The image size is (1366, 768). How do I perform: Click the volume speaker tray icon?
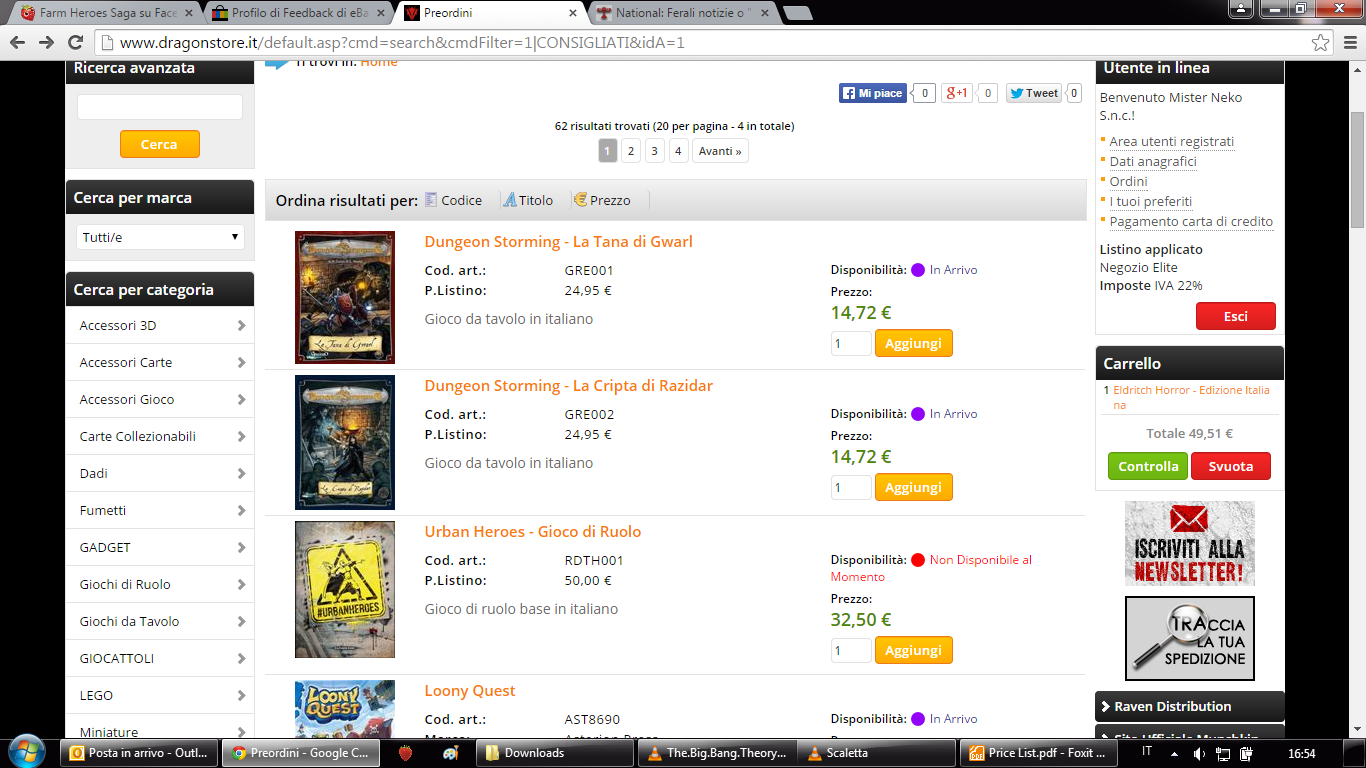1198,753
